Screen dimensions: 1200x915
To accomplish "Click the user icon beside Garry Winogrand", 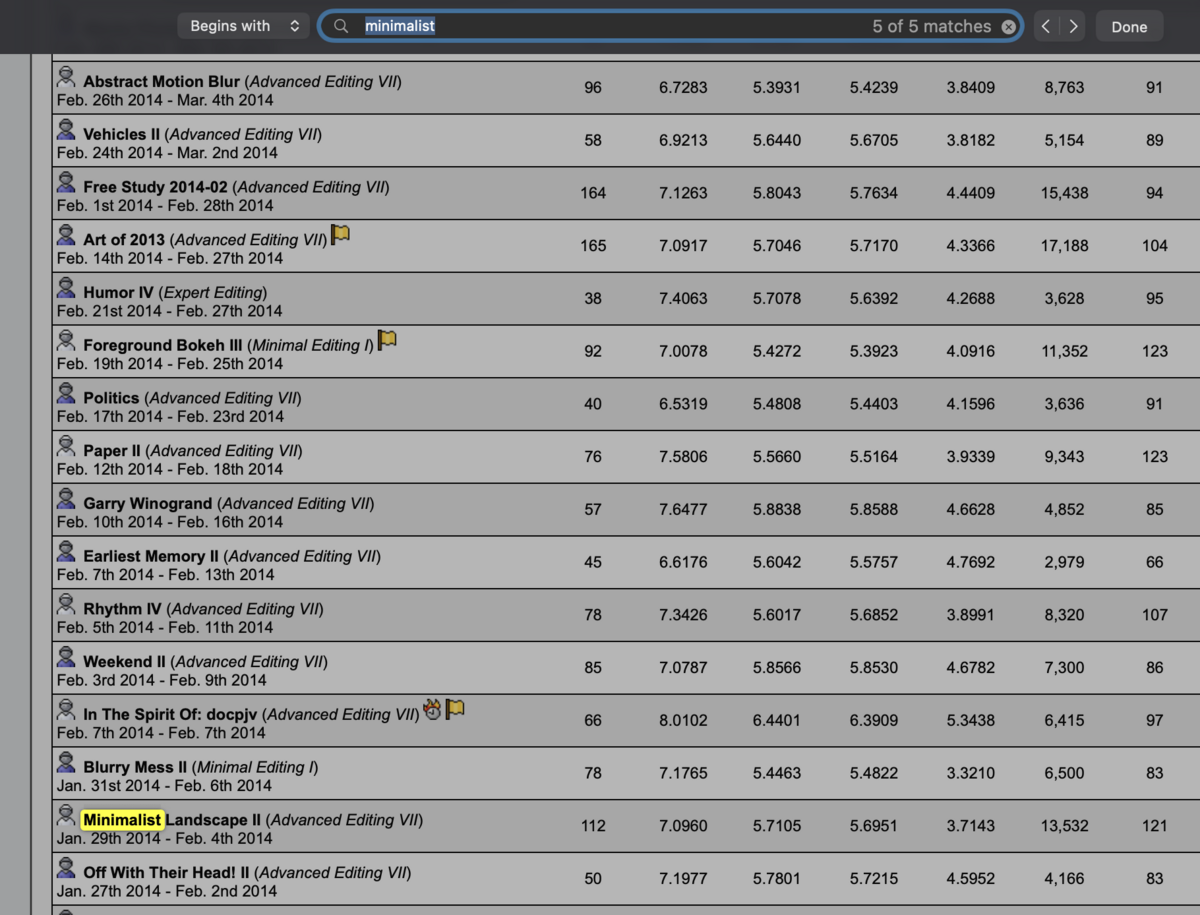I will pyautogui.click(x=66, y=500).
